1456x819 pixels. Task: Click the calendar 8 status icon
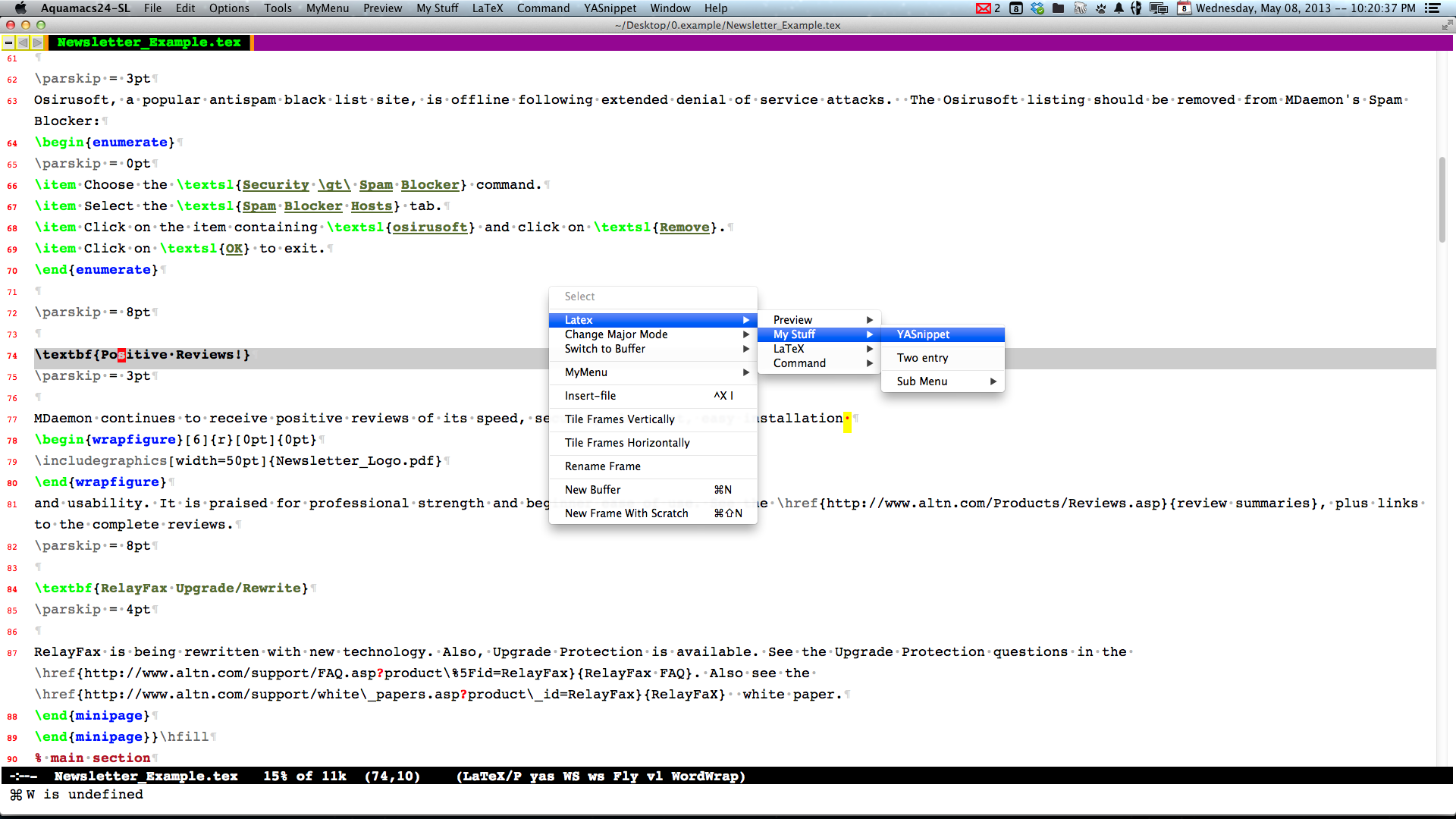pyautogui.click(x=1016, y=8)
